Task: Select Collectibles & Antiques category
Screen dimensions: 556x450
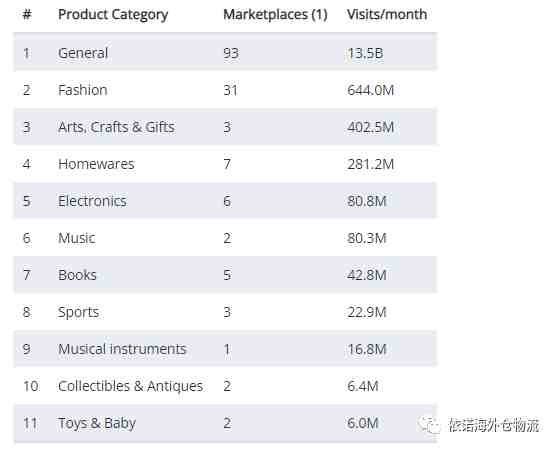Action: (x=130, y=386)
